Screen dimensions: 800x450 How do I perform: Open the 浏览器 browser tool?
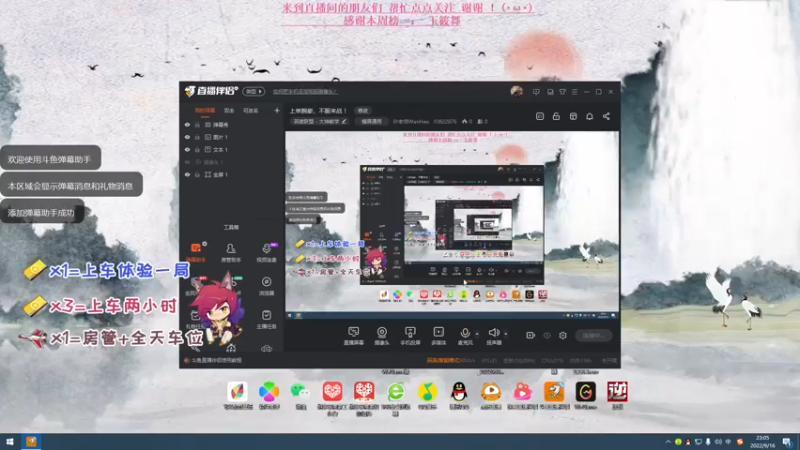[x=266, y=286]
